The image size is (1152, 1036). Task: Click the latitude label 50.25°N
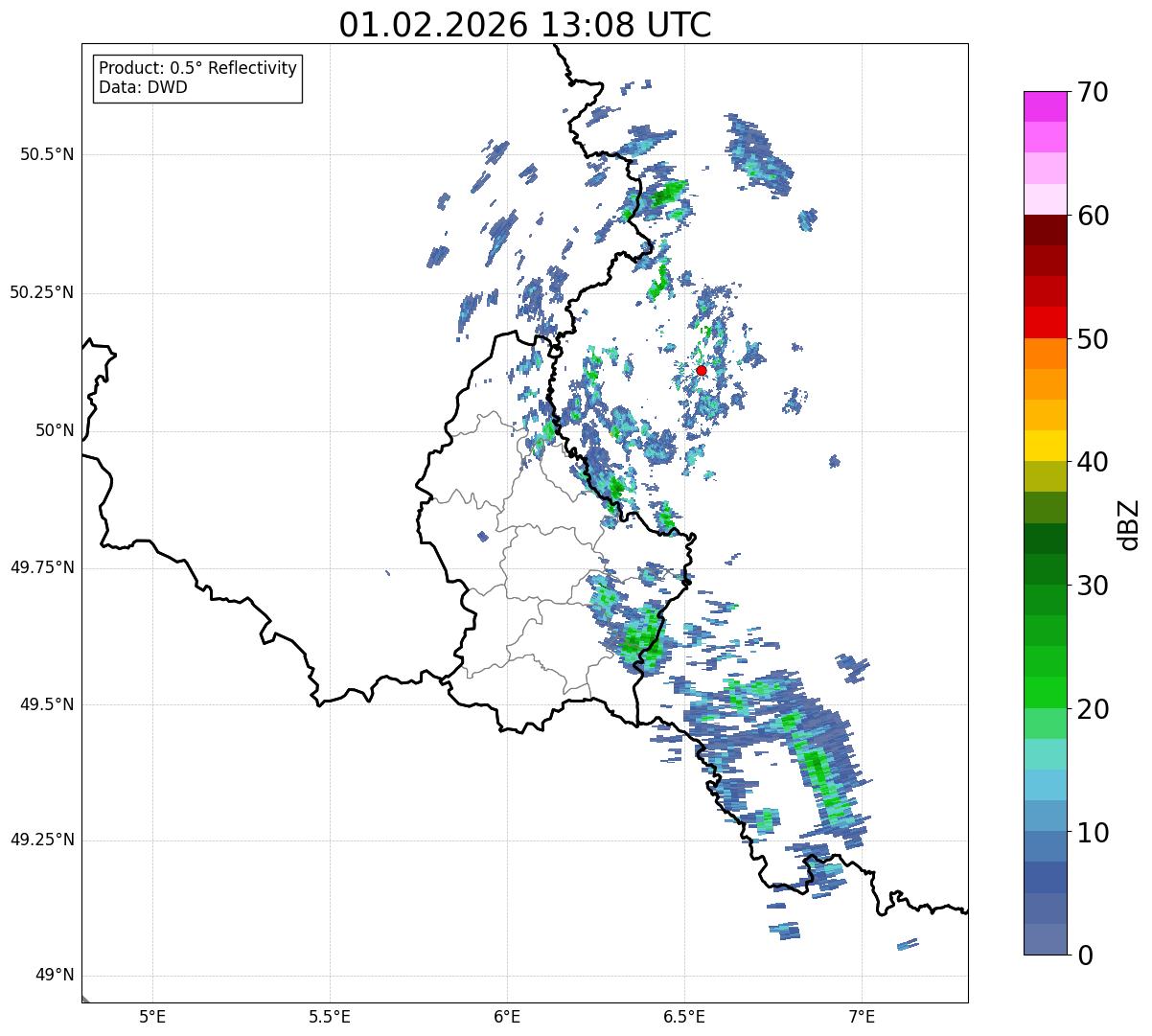pos(41,292)
